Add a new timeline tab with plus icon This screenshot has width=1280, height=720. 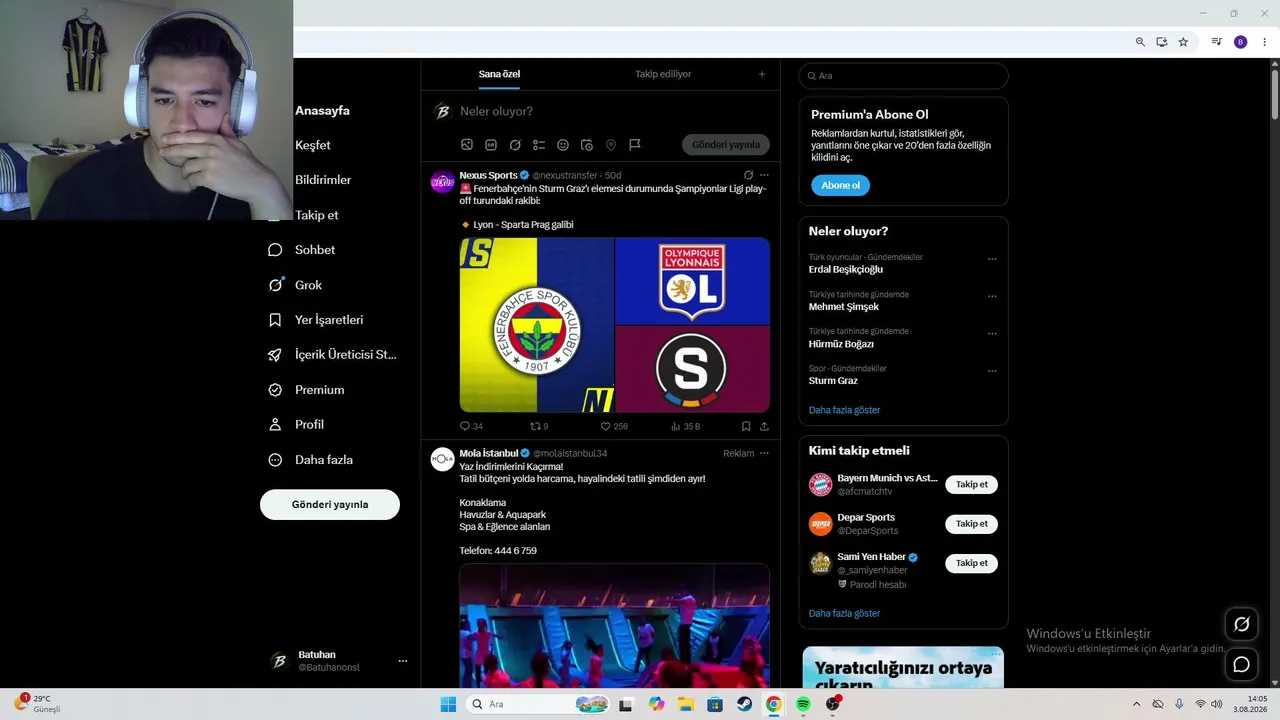point(762,74)
